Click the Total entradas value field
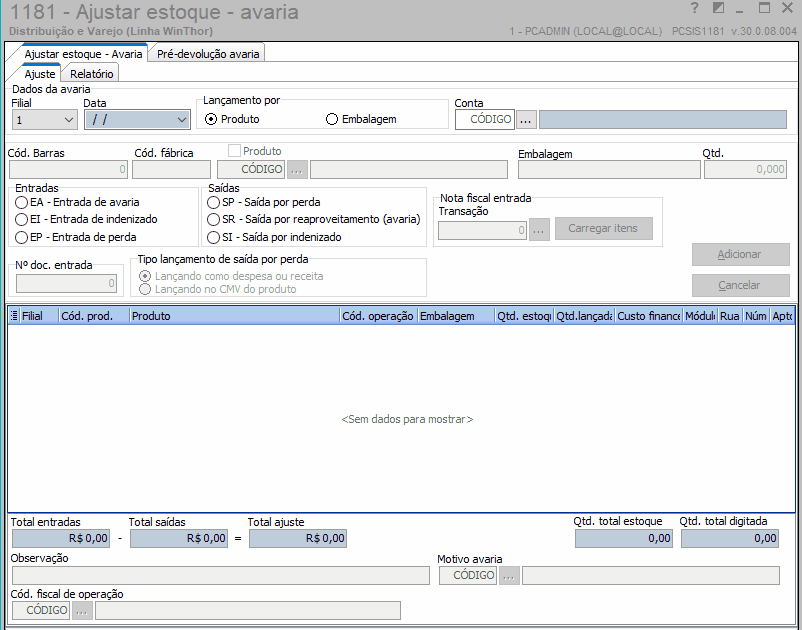 click(x=61, y=538)
